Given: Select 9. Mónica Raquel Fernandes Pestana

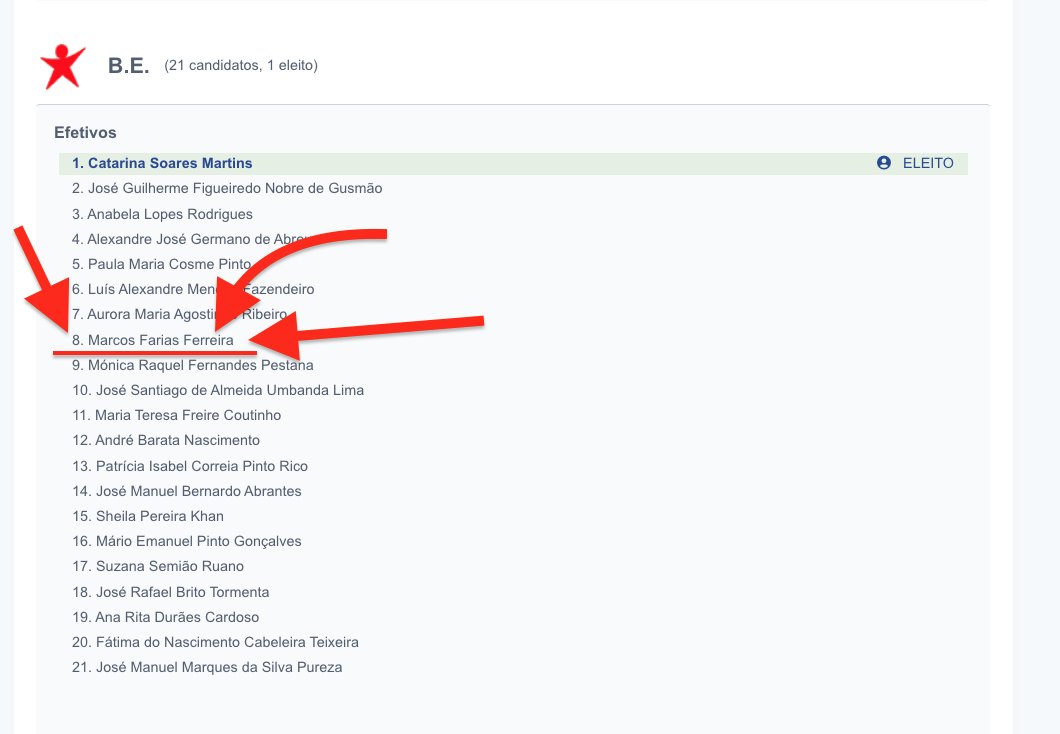Looking at the screenshot, I should point(193,365).
